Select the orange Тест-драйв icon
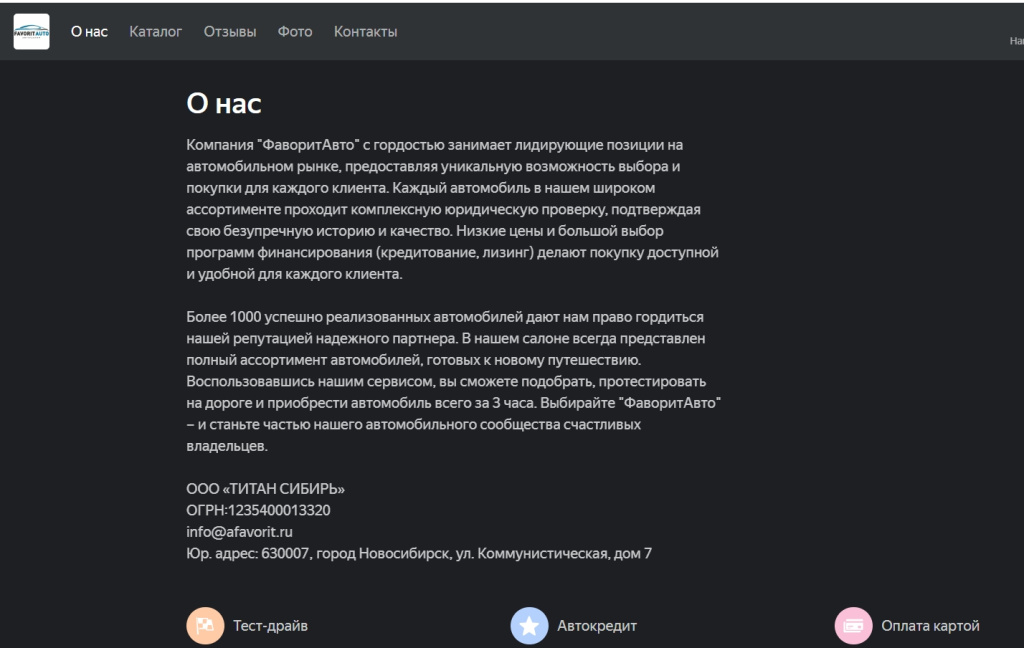The image size is (1024, 648). [204, 625]
